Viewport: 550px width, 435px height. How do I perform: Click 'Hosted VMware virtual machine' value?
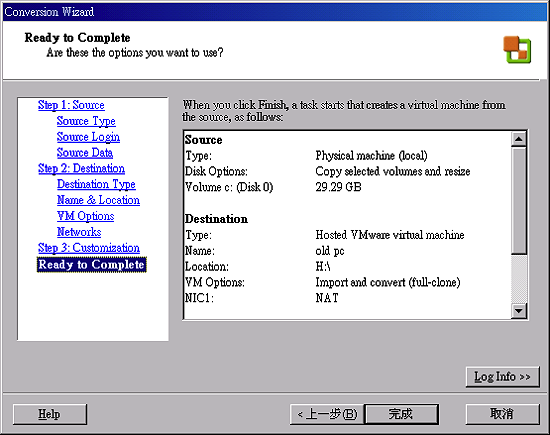point(390,235)
